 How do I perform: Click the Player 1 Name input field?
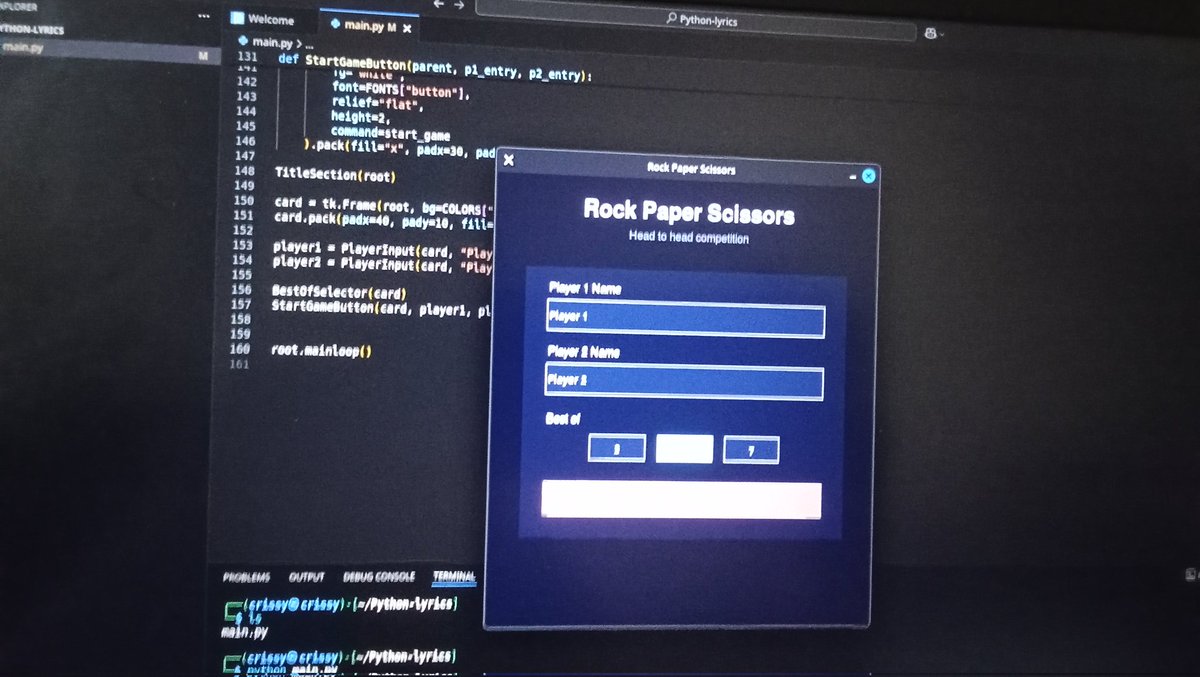click(x=685, y=321)
